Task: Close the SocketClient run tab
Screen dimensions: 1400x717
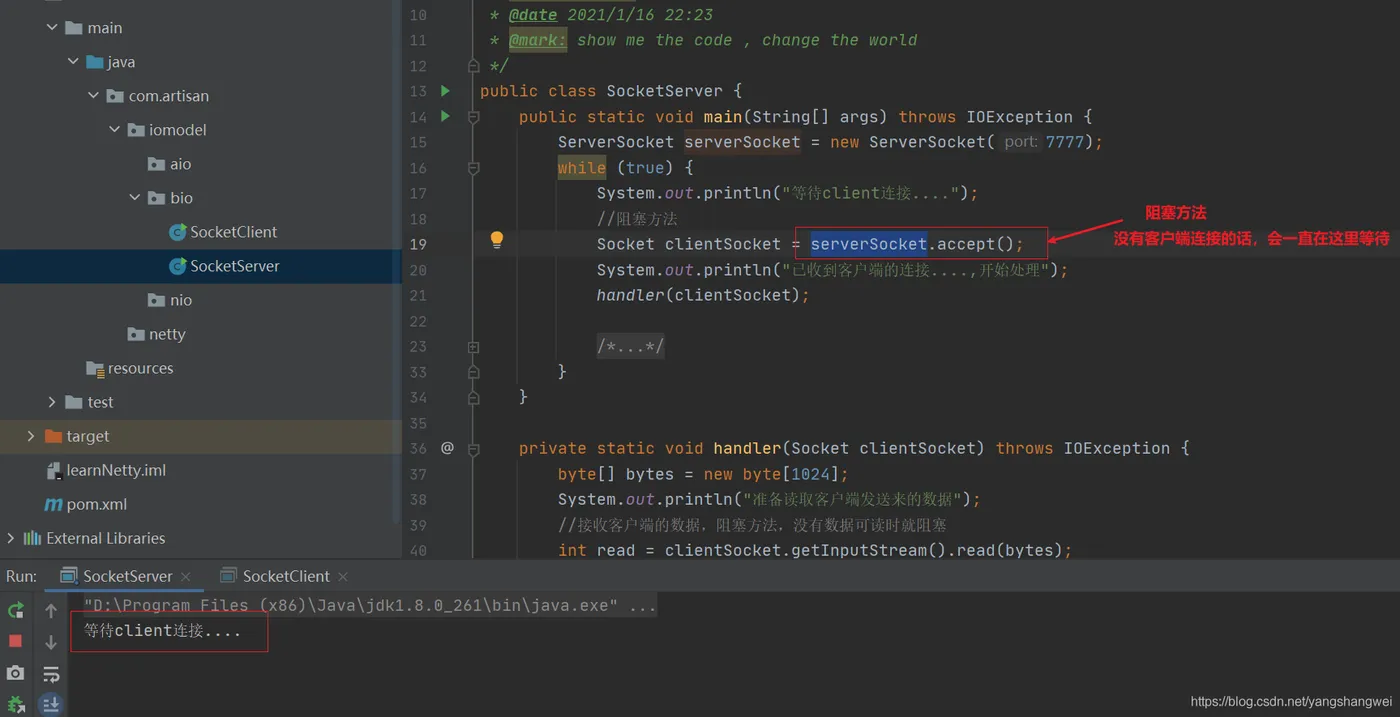Action: pyautogui.click(x=343, y=577)
